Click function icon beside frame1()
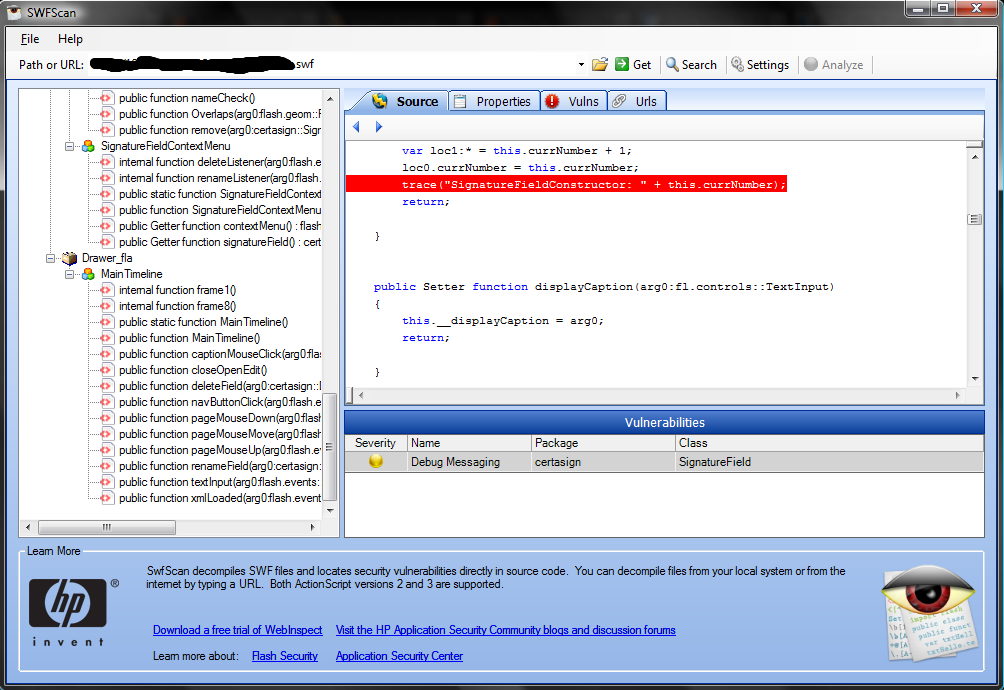 click(x=107, y=290)
